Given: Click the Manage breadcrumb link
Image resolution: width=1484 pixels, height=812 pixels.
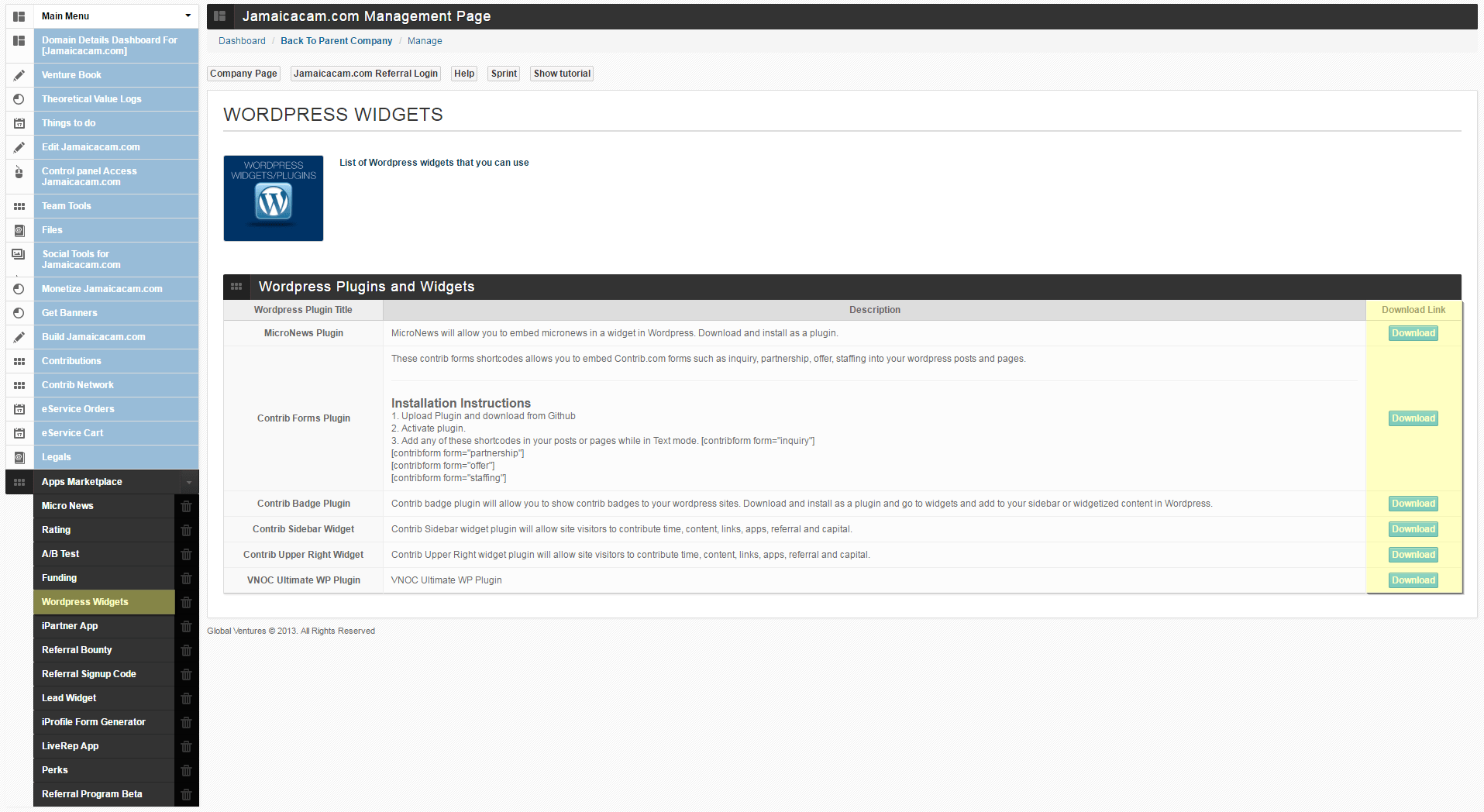Looking at the screenshot, I should coord(425,41).
